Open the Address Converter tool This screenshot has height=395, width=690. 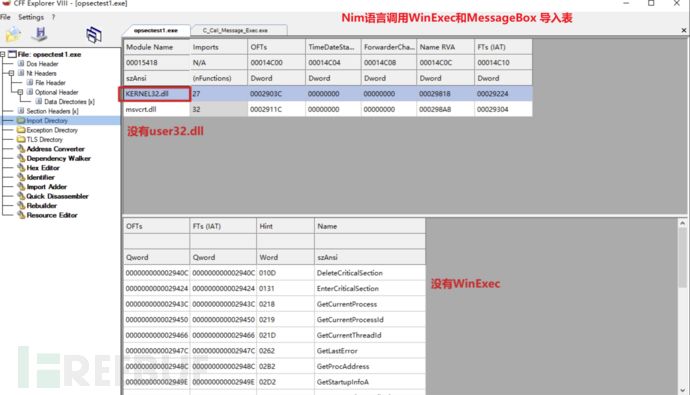pos(55,149)
